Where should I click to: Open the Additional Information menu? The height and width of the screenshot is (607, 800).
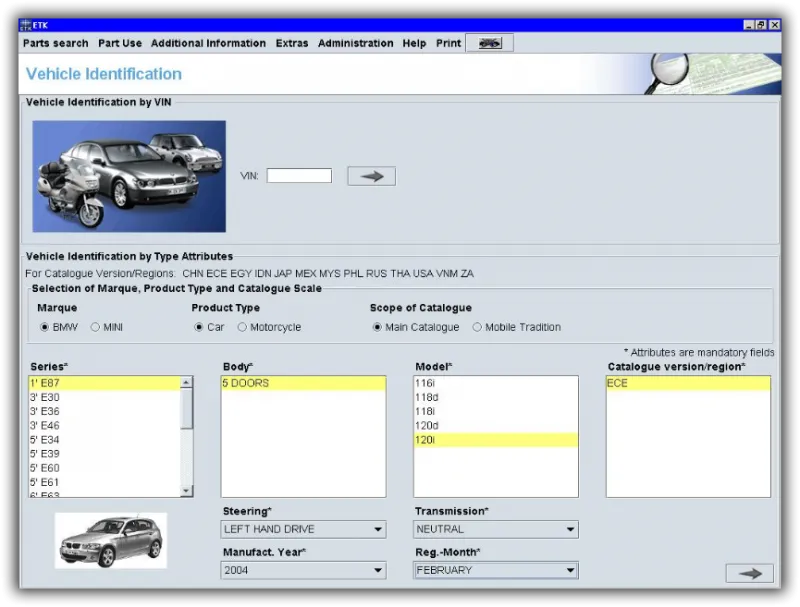coord(208,43)
